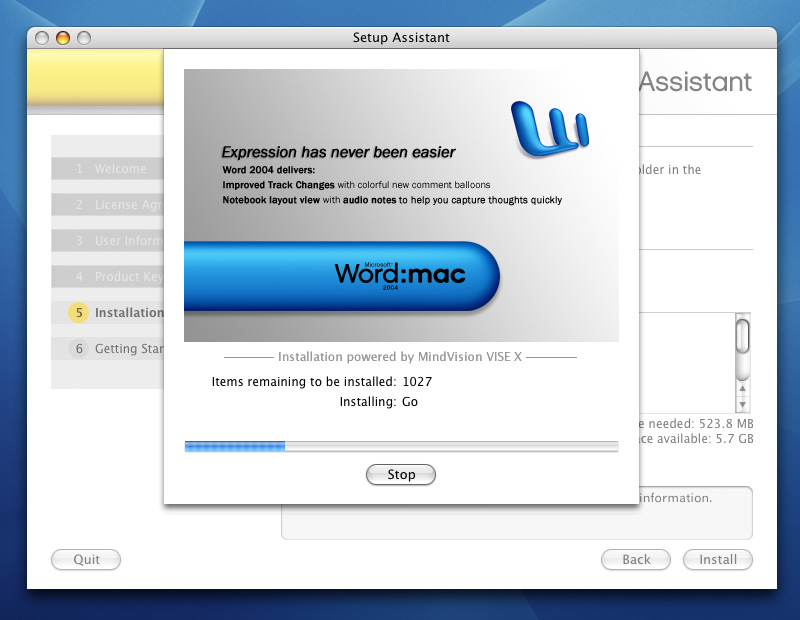Click the scrollbar up arrow

pos(742,388)
